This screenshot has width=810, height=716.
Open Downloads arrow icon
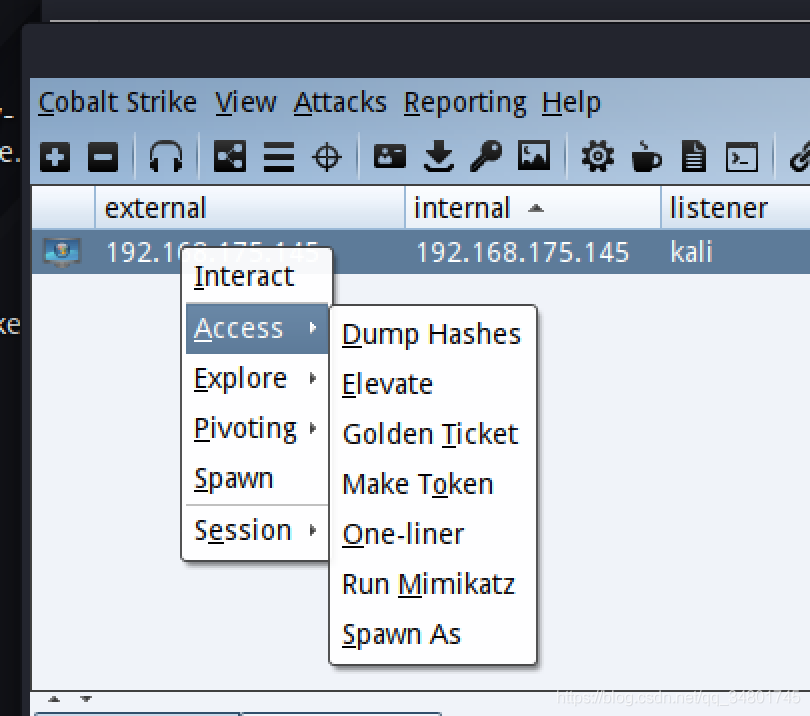(439, 156)
